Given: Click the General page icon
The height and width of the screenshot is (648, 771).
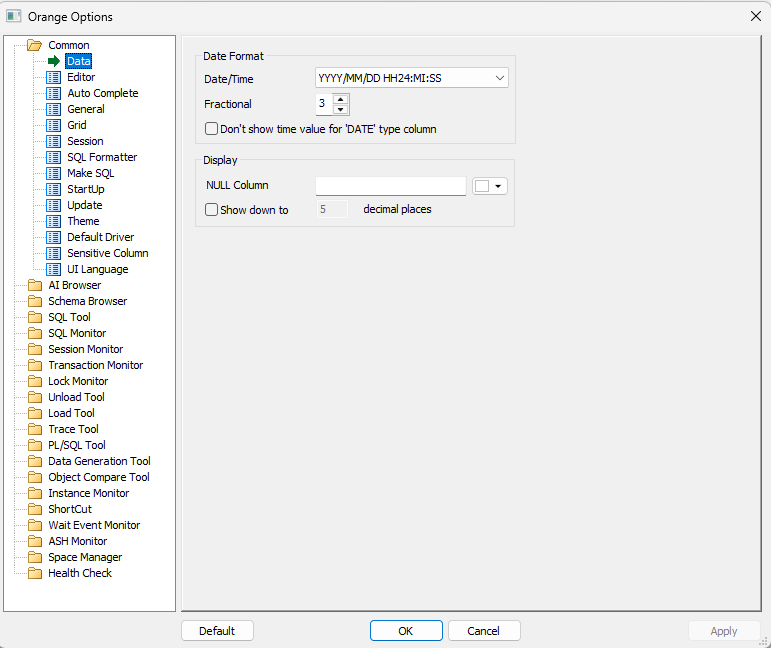Looking at the screenshot, I should (x=53, y=109).
